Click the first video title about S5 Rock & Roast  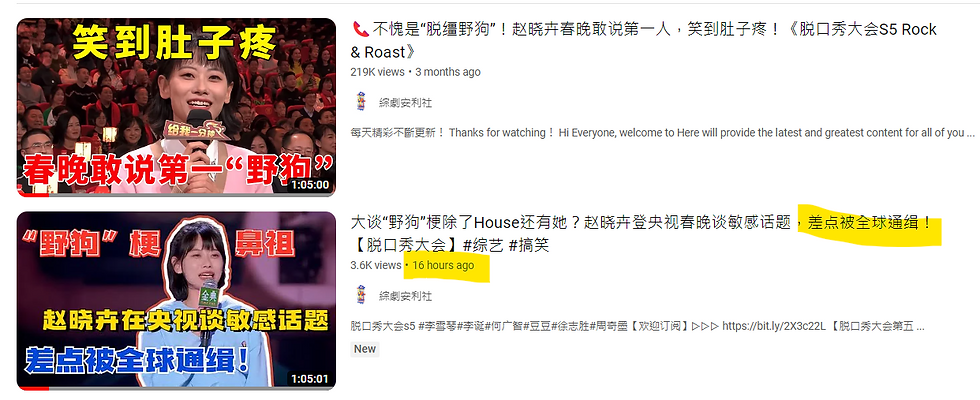[x=644, y=40]
